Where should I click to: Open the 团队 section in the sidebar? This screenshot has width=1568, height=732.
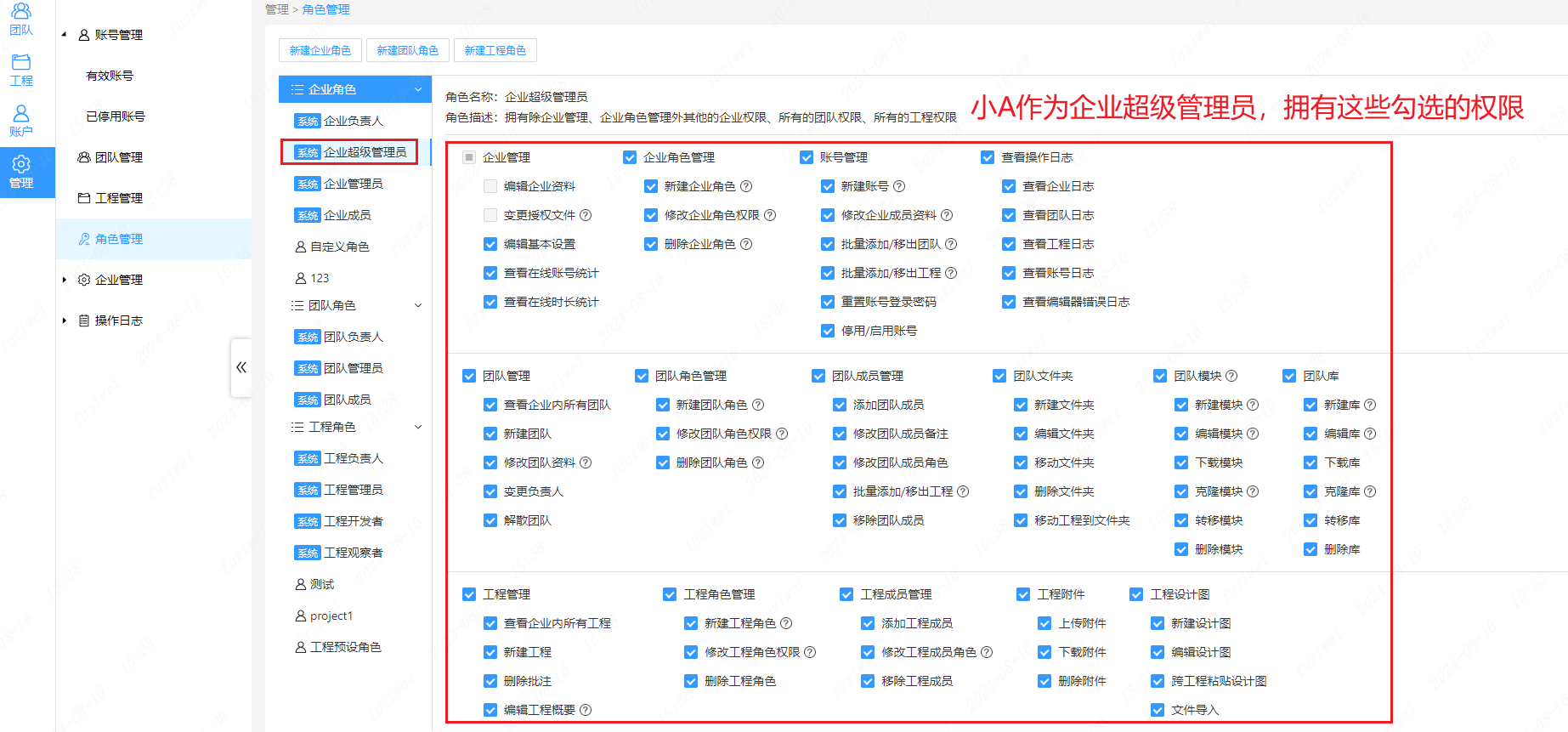[x=21, y=19]
